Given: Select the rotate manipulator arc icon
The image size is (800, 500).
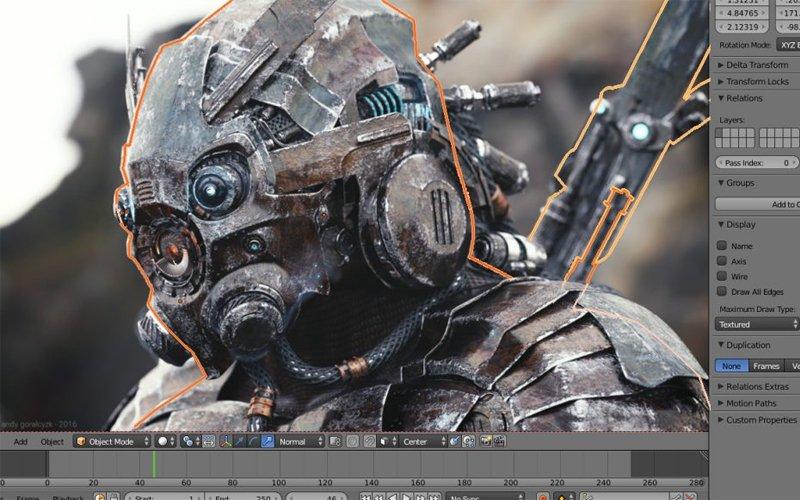Looking at the screenshot, I should (253, 441).
